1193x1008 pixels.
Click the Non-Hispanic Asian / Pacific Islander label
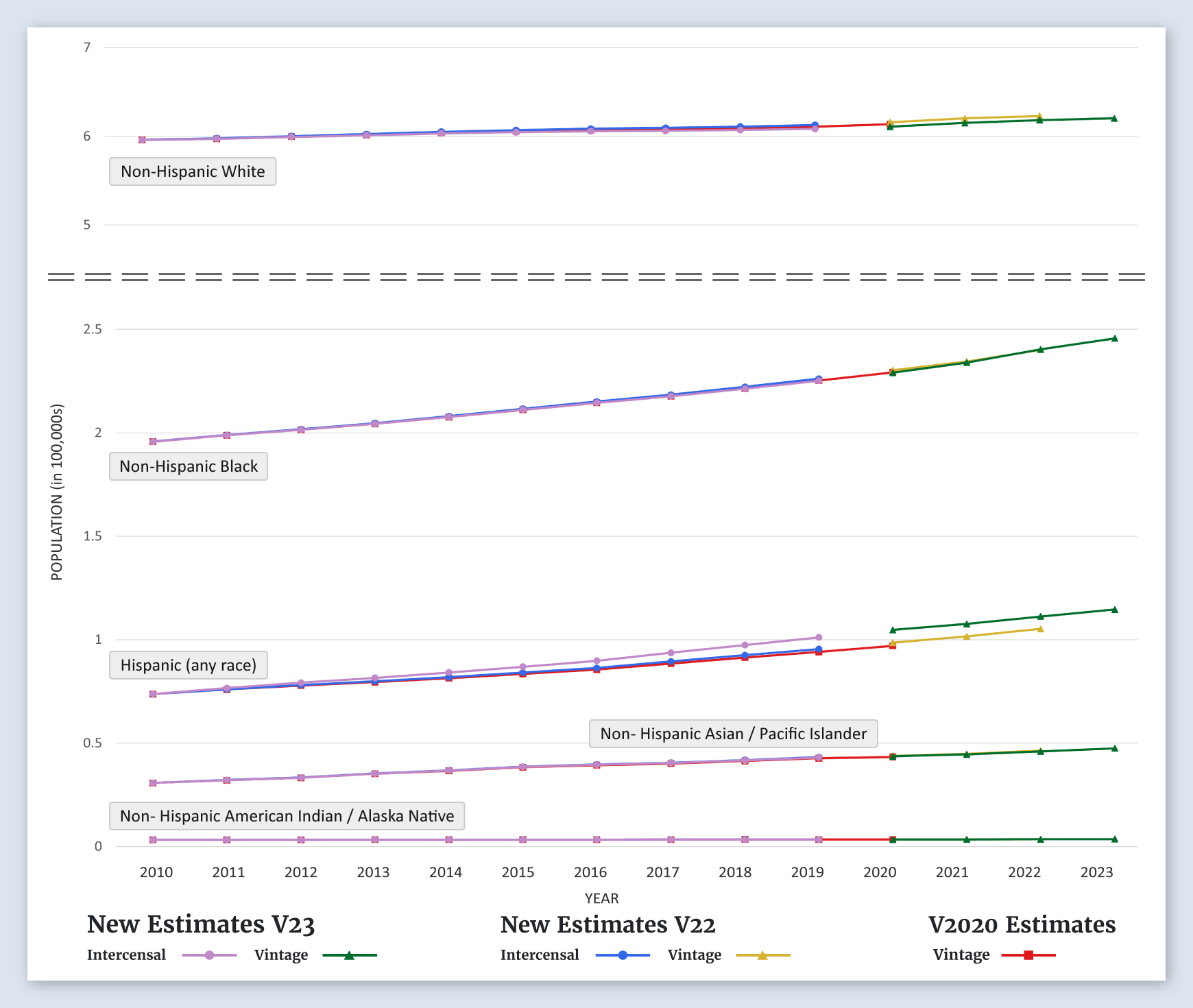click(733, 734)
